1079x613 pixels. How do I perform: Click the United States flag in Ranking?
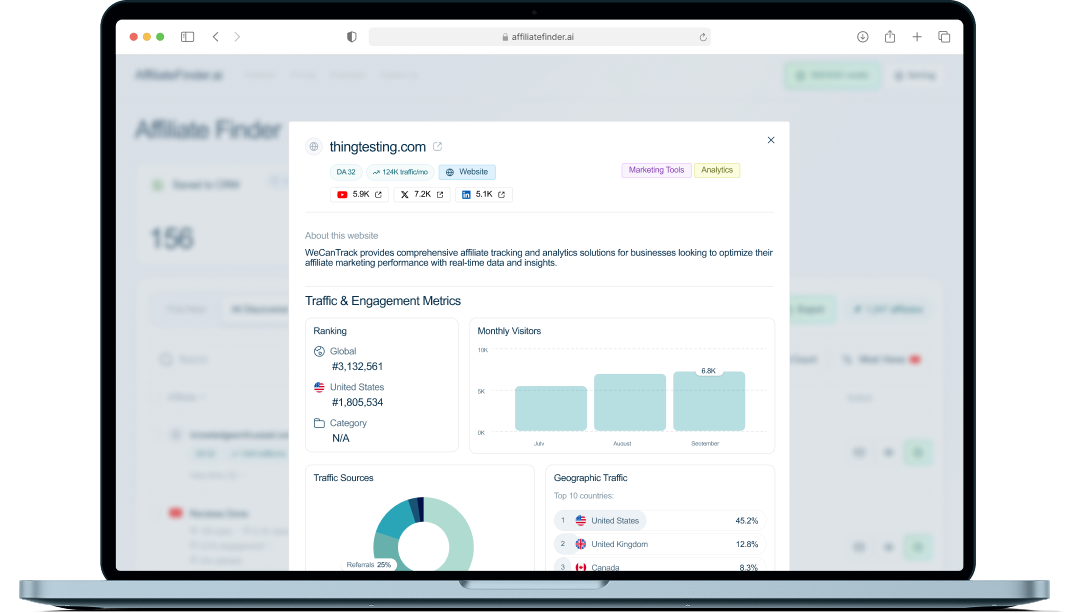319,387
